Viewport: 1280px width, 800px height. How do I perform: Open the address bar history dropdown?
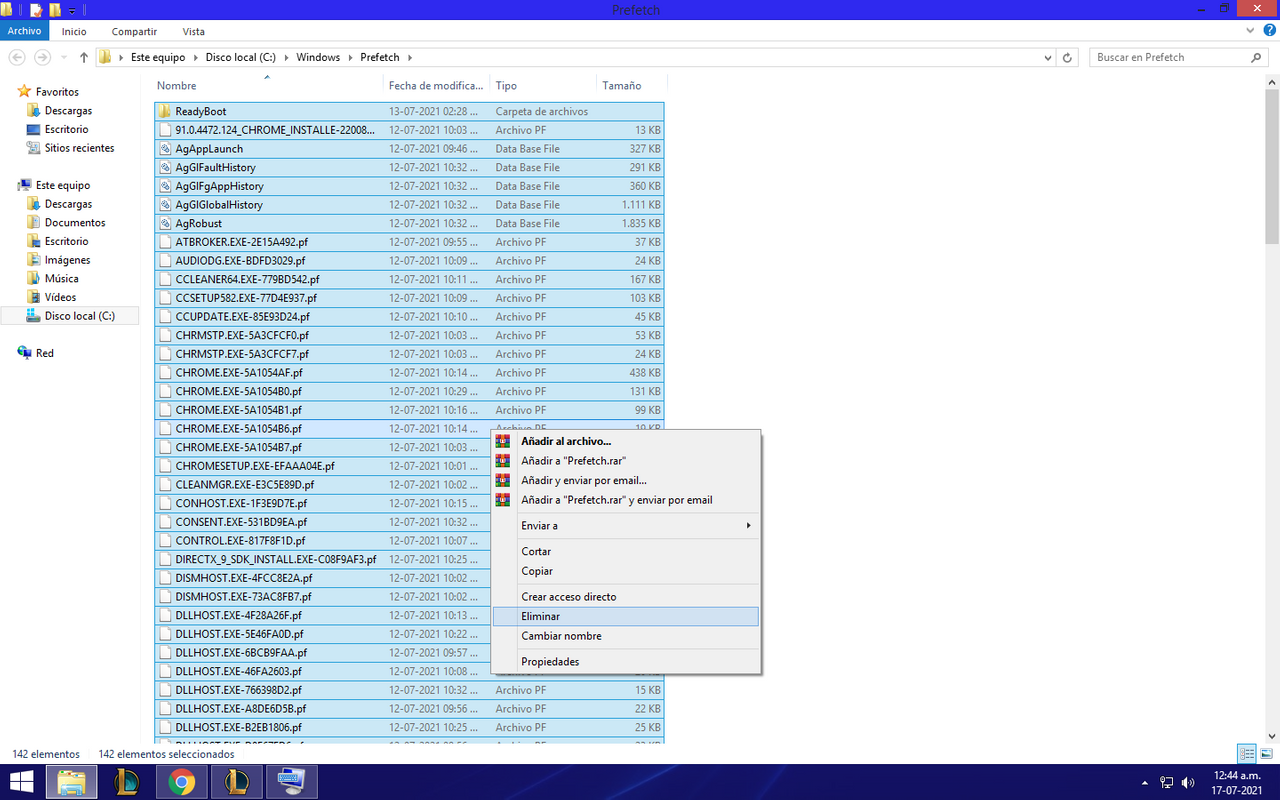1047,58
